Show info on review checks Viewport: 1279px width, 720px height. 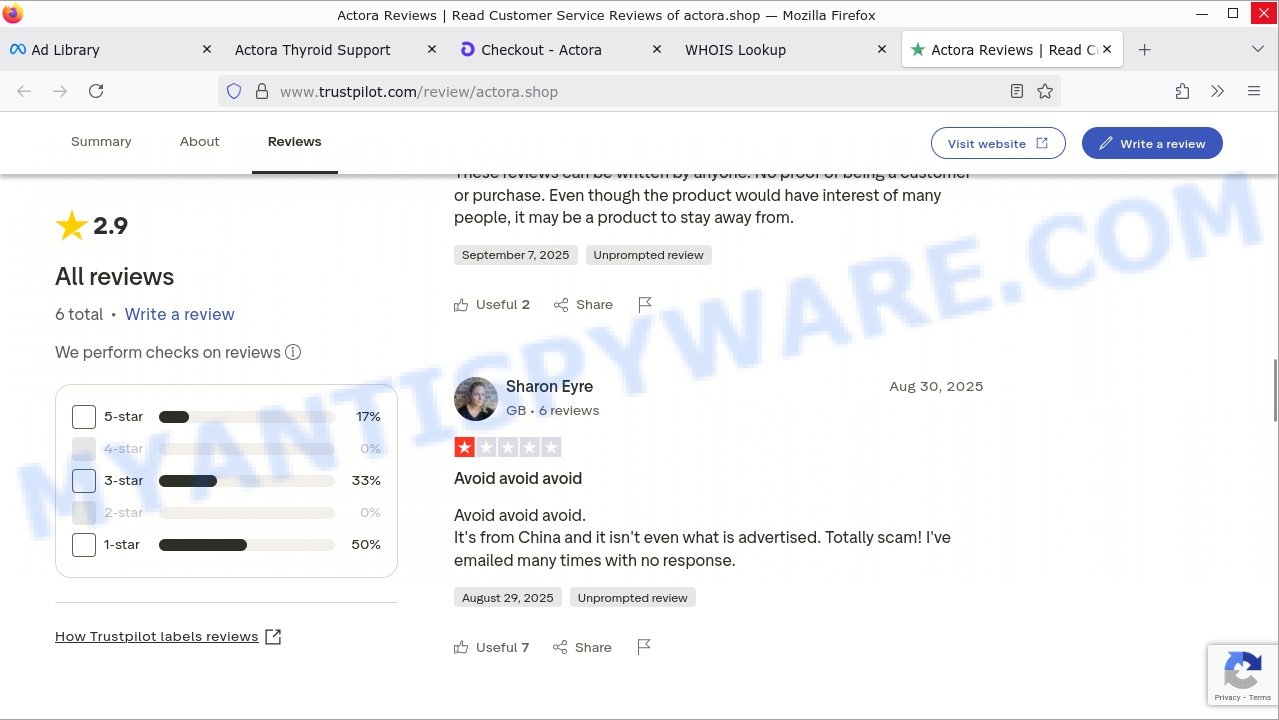(293, 352)
